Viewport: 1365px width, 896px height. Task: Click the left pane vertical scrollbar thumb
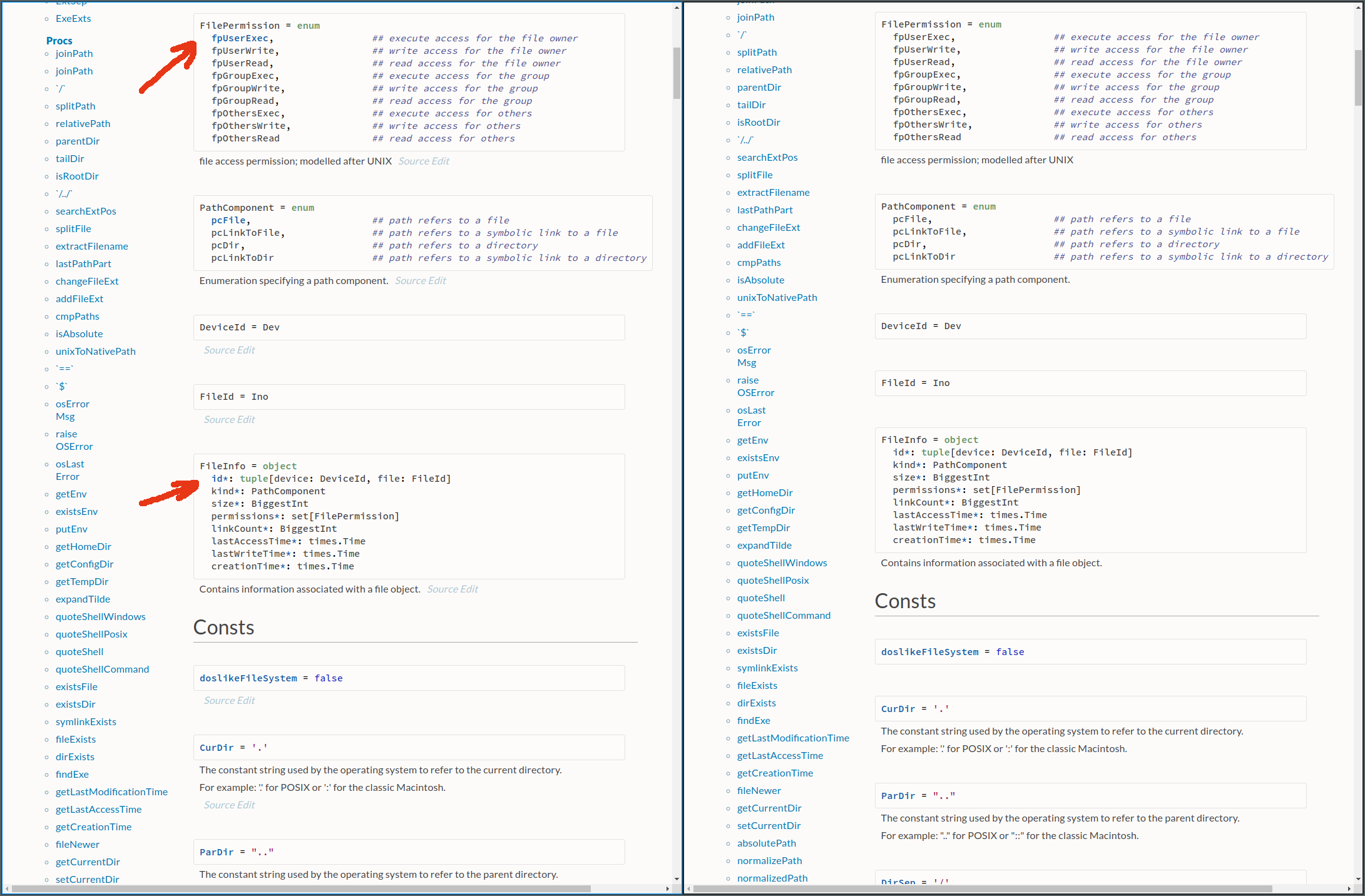677,73
